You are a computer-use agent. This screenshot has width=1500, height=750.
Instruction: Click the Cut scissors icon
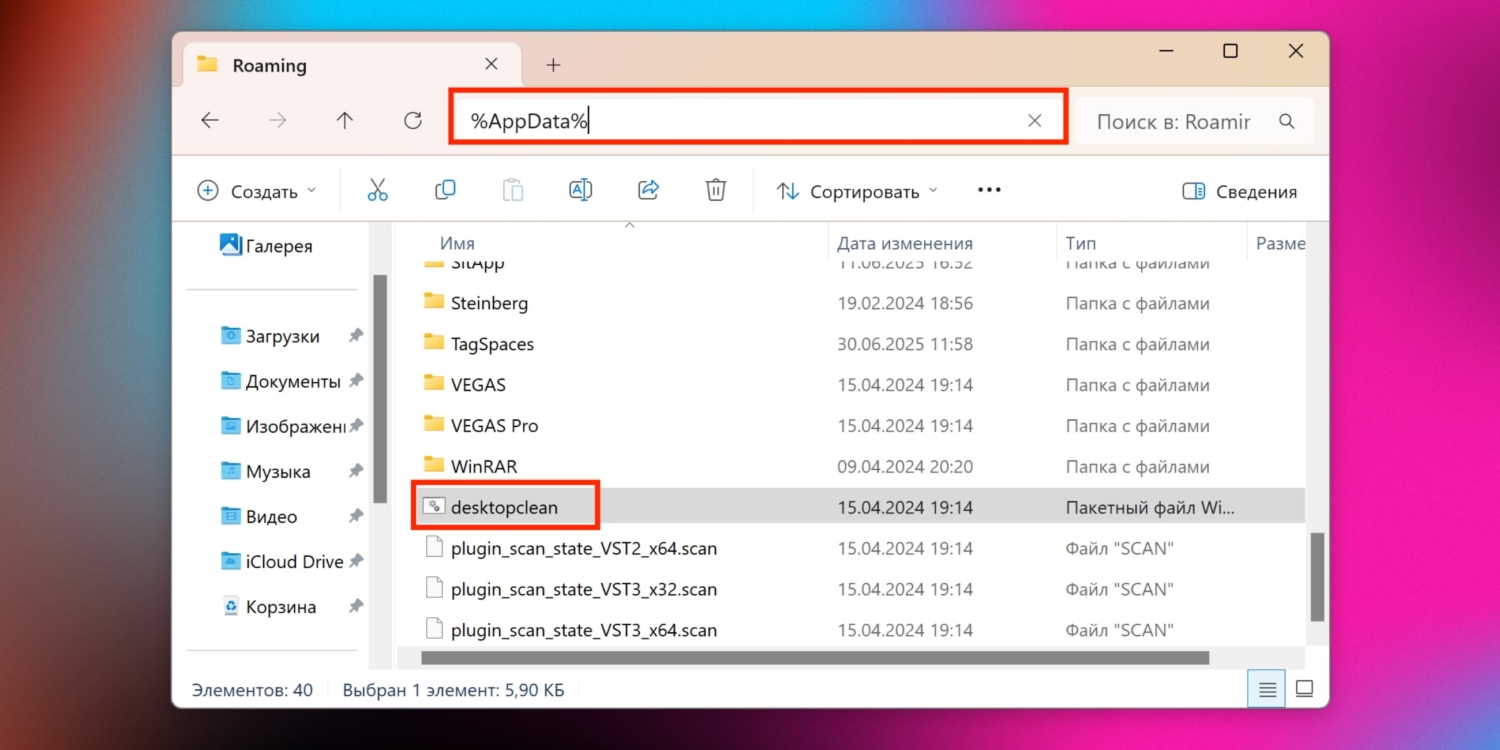click(x=377, y=190)
